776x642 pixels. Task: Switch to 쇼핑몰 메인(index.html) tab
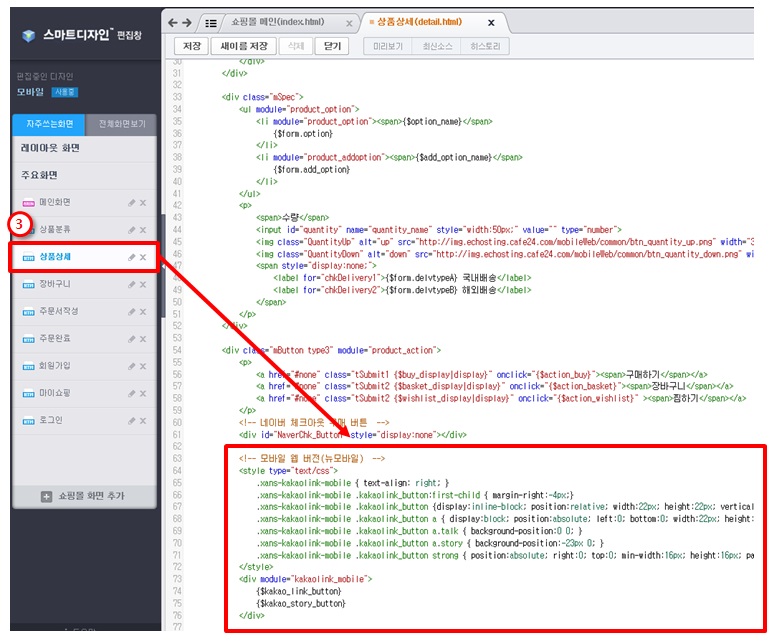pyautogui.click(x=278, y=22)
